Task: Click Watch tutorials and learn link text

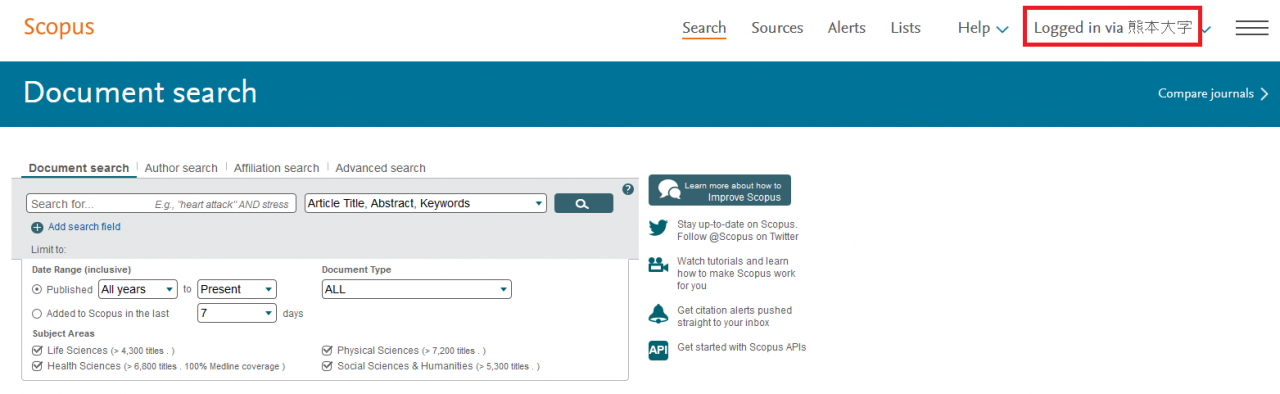Action: (x=736, y=273)
